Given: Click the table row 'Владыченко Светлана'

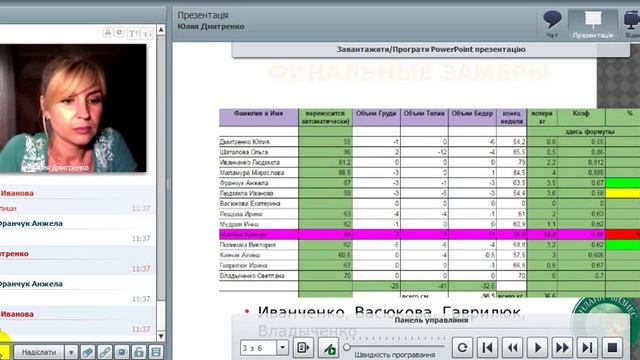Looking at the screenshot, I should [x=429, y=276].
